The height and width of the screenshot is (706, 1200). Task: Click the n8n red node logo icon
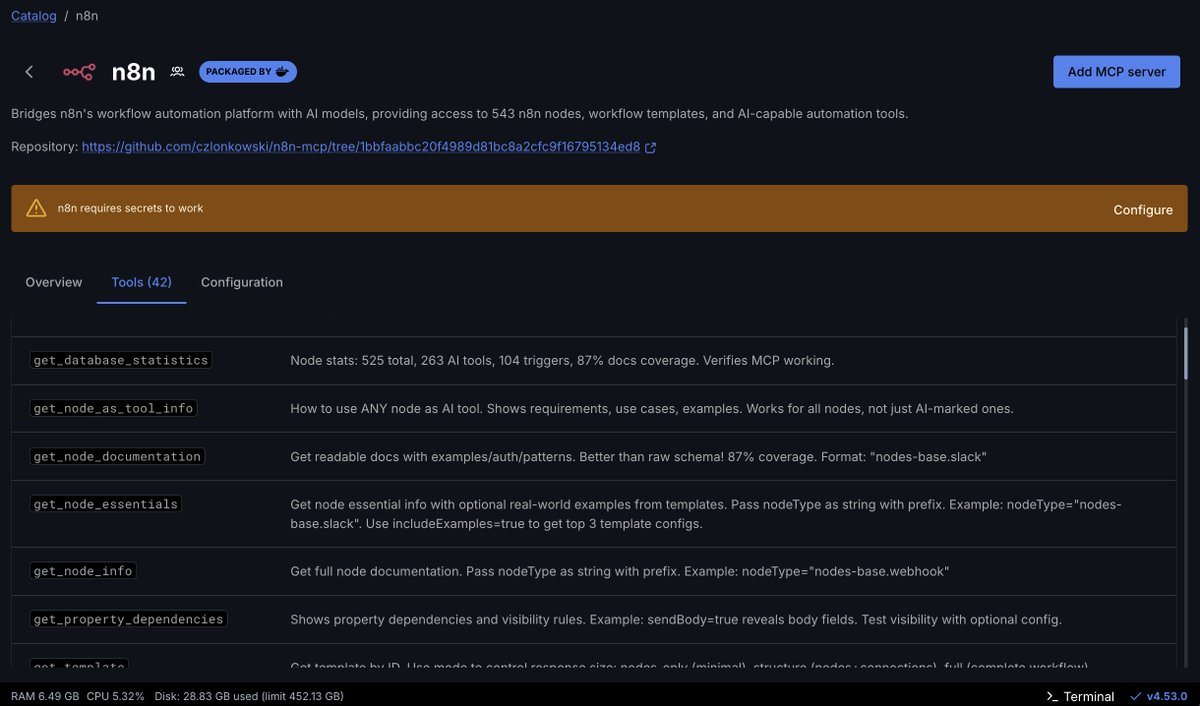(x=79, y=72)
